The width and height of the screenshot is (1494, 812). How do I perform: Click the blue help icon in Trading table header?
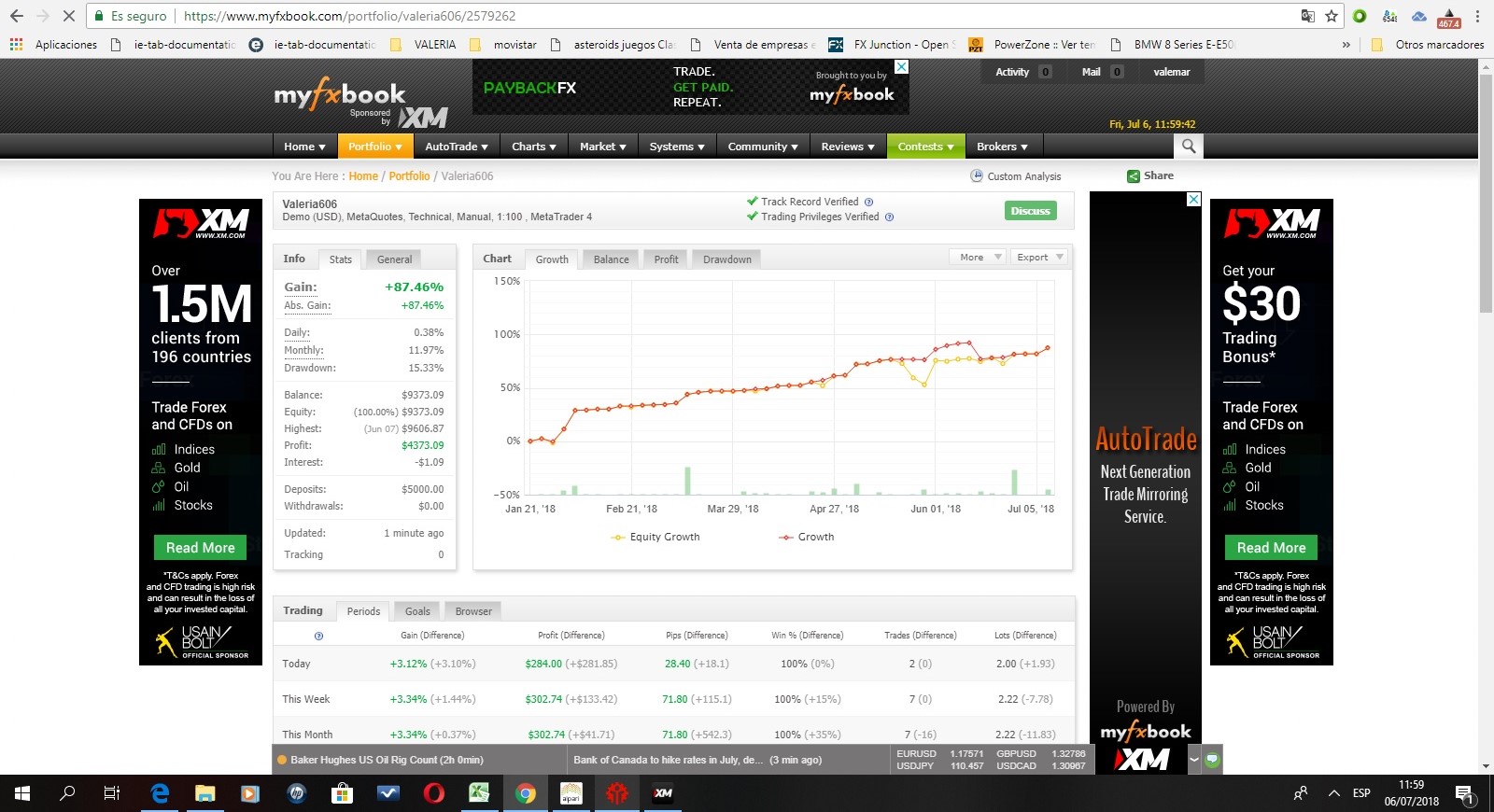[x=318, y=636]
